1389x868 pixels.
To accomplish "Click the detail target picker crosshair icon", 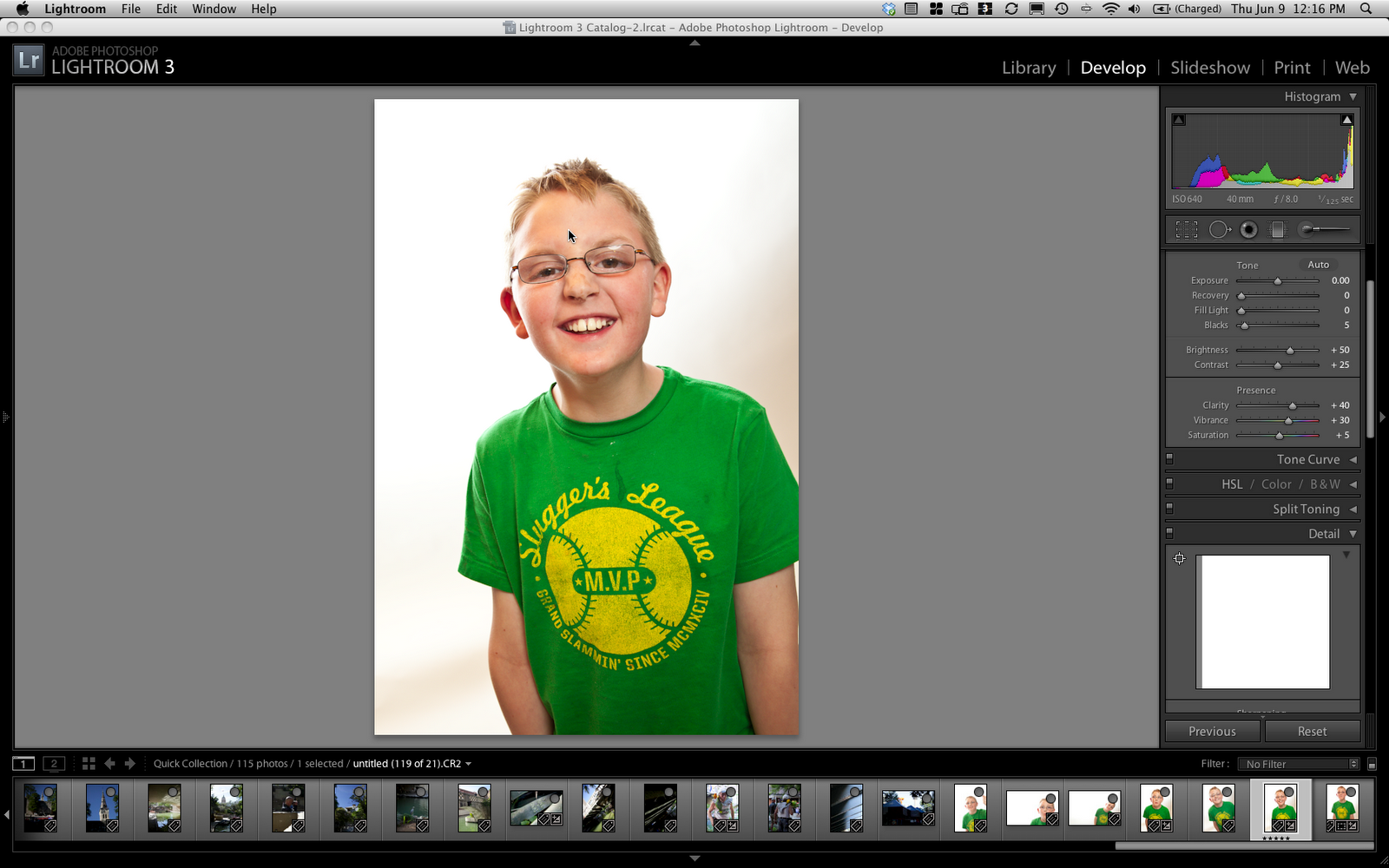I will (1179, 558).
